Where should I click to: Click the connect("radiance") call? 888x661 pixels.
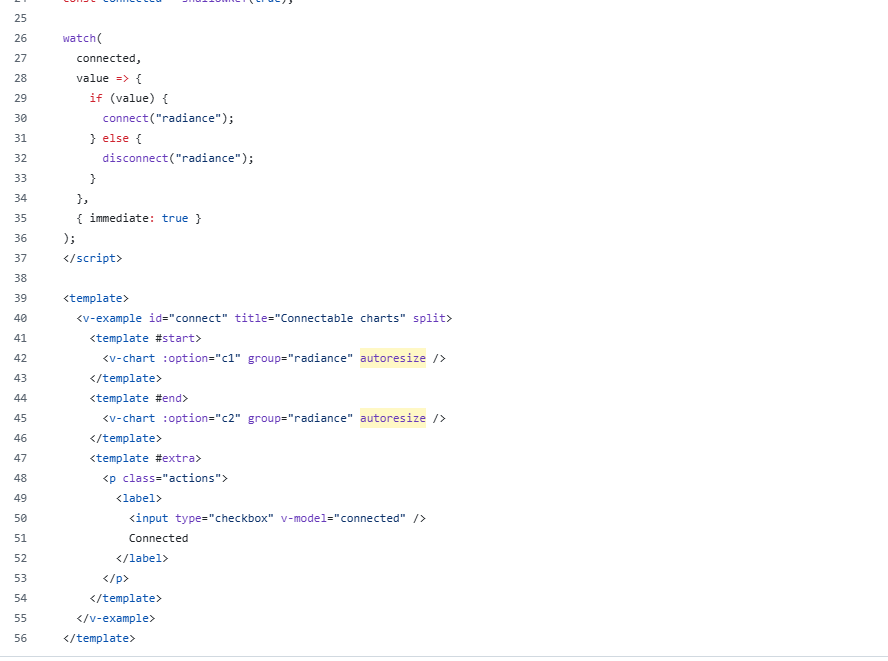pyautogui.click(x=168, y=118)
